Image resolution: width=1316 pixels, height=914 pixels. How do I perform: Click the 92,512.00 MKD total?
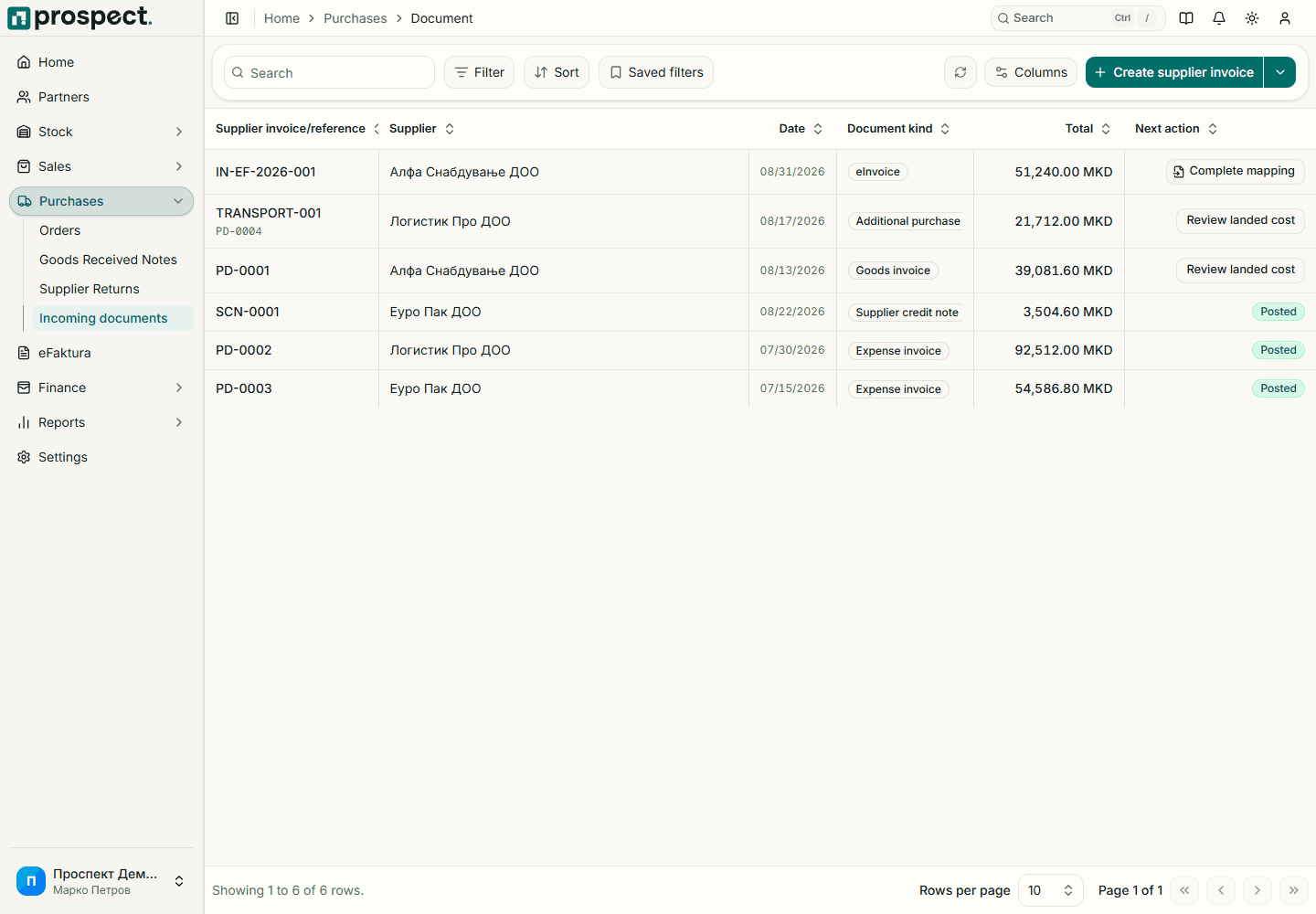pyautogui.click(x=1064, y=350)
